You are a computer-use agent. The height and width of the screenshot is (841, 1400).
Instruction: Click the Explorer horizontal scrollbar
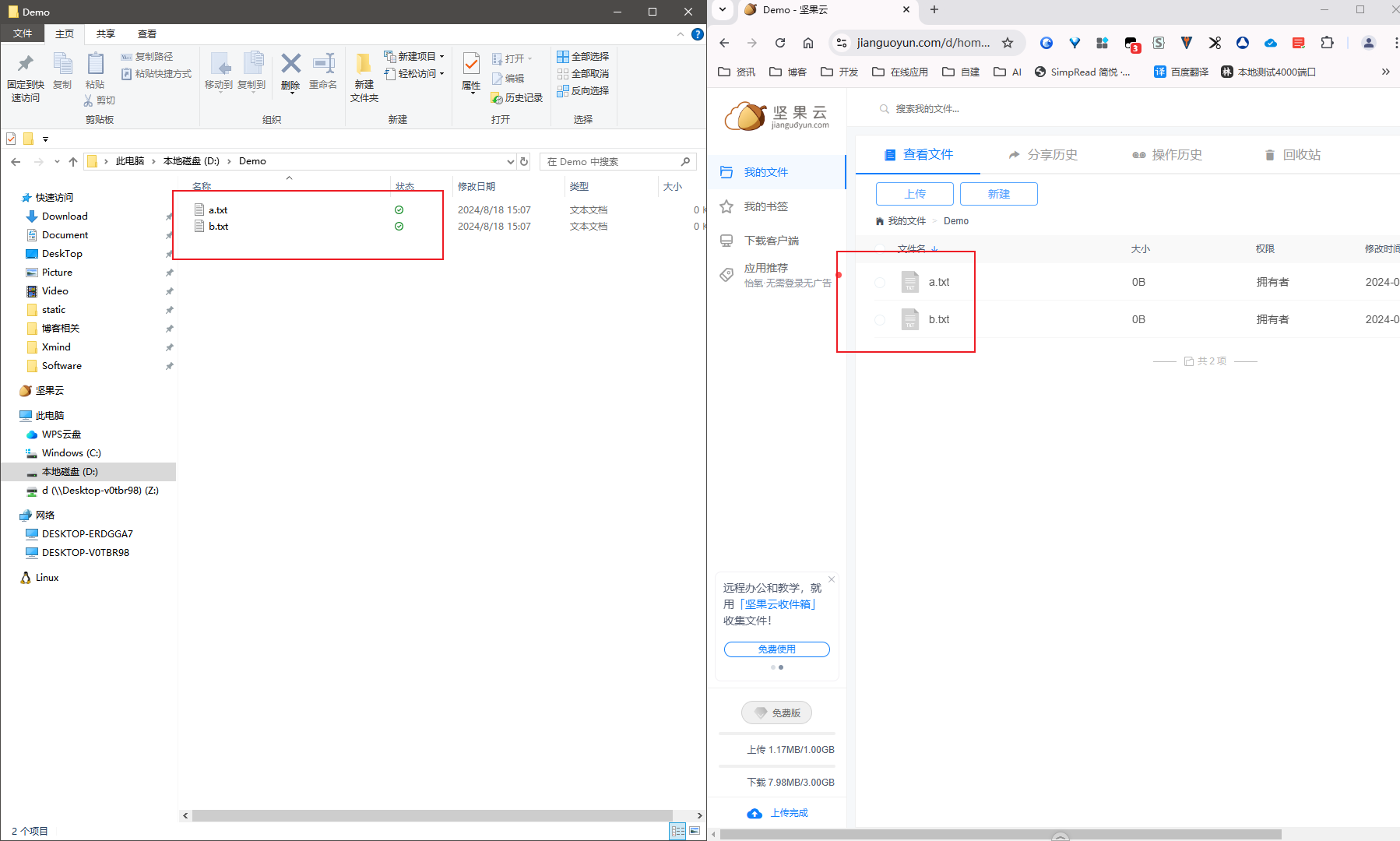coord(432,815)
